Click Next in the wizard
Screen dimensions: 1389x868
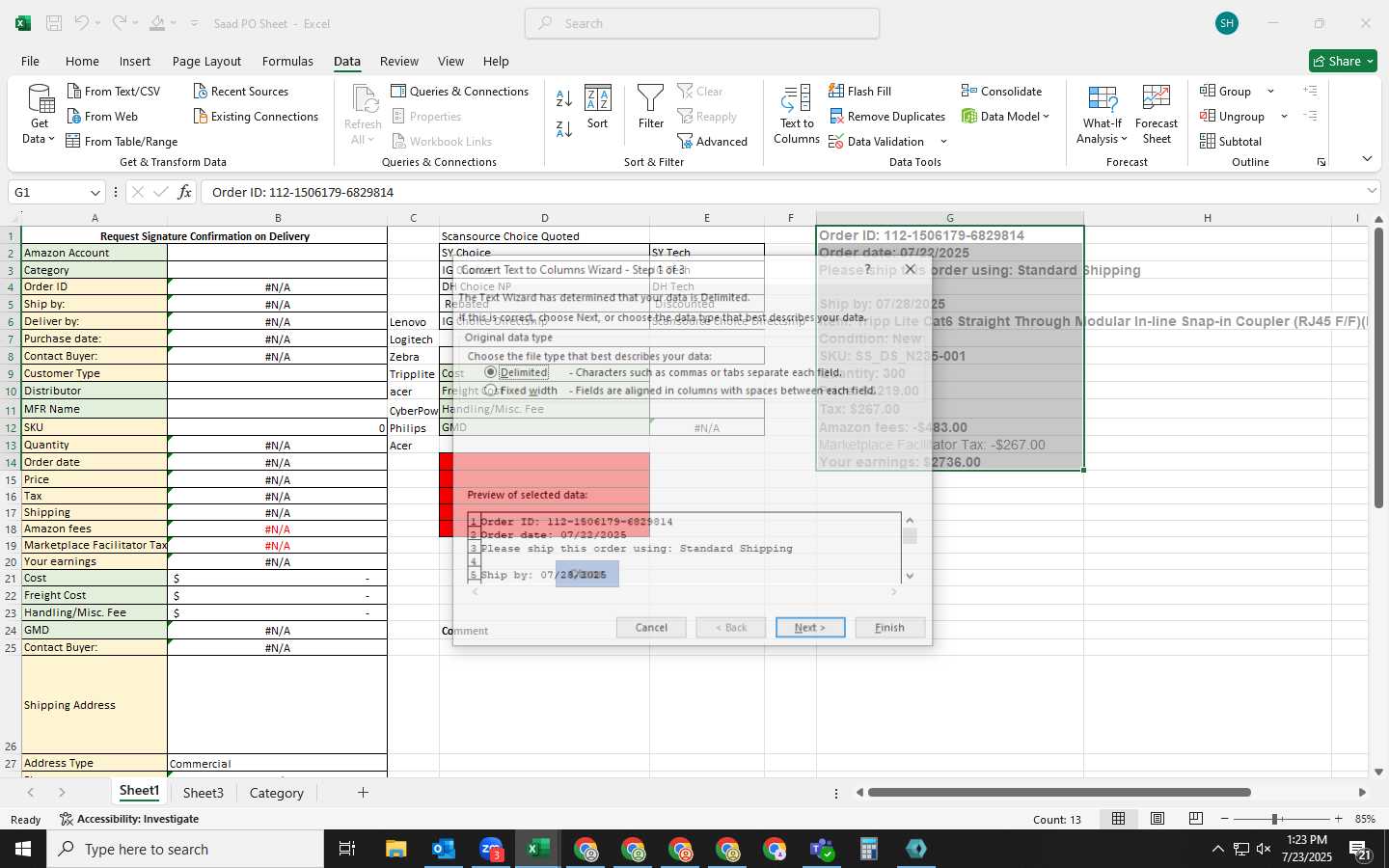[810, 628]
